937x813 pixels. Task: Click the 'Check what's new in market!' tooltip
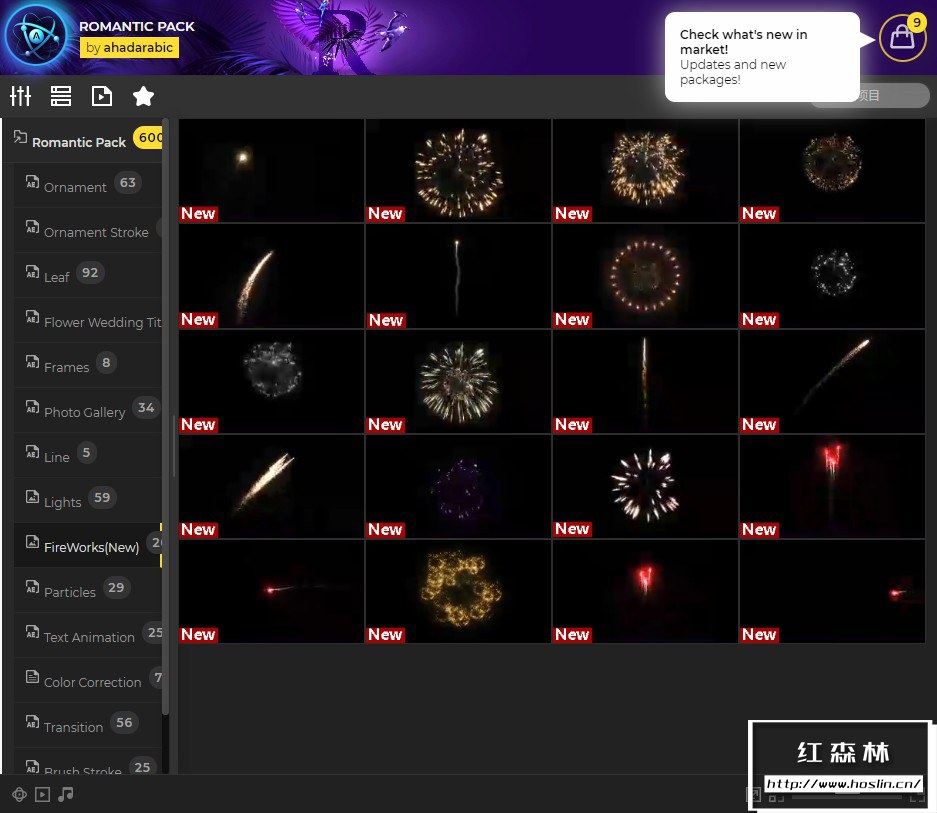[x=763, y=57]
